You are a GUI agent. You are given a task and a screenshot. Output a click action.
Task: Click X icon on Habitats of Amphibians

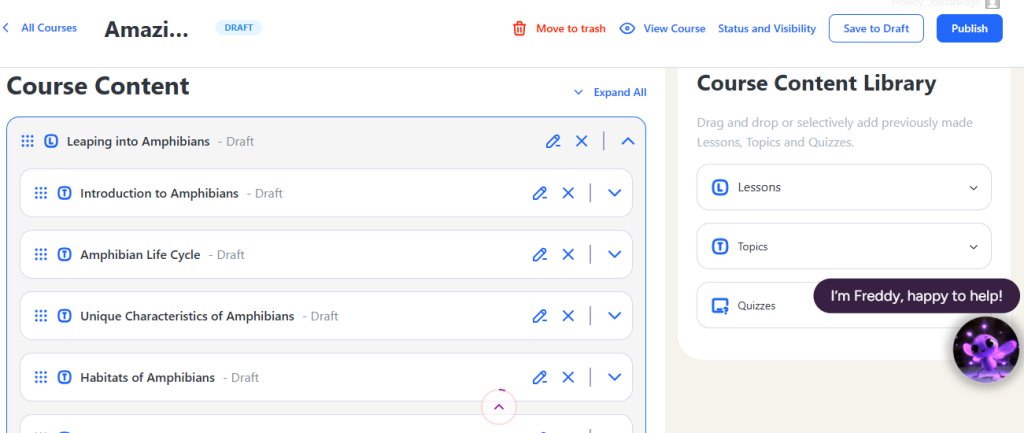(x=568, y=377)
